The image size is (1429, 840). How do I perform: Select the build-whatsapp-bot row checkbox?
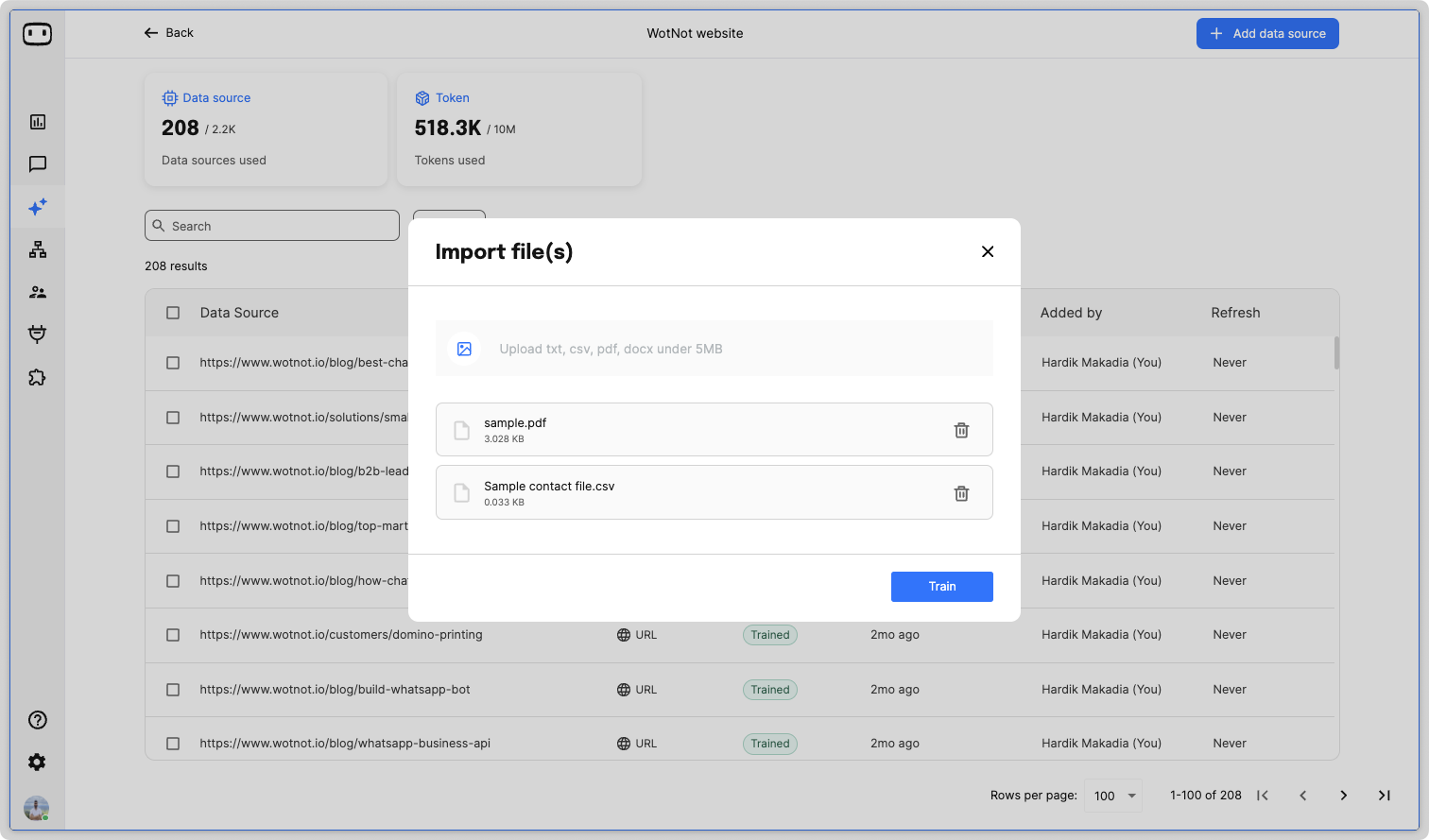click(173, 690)
